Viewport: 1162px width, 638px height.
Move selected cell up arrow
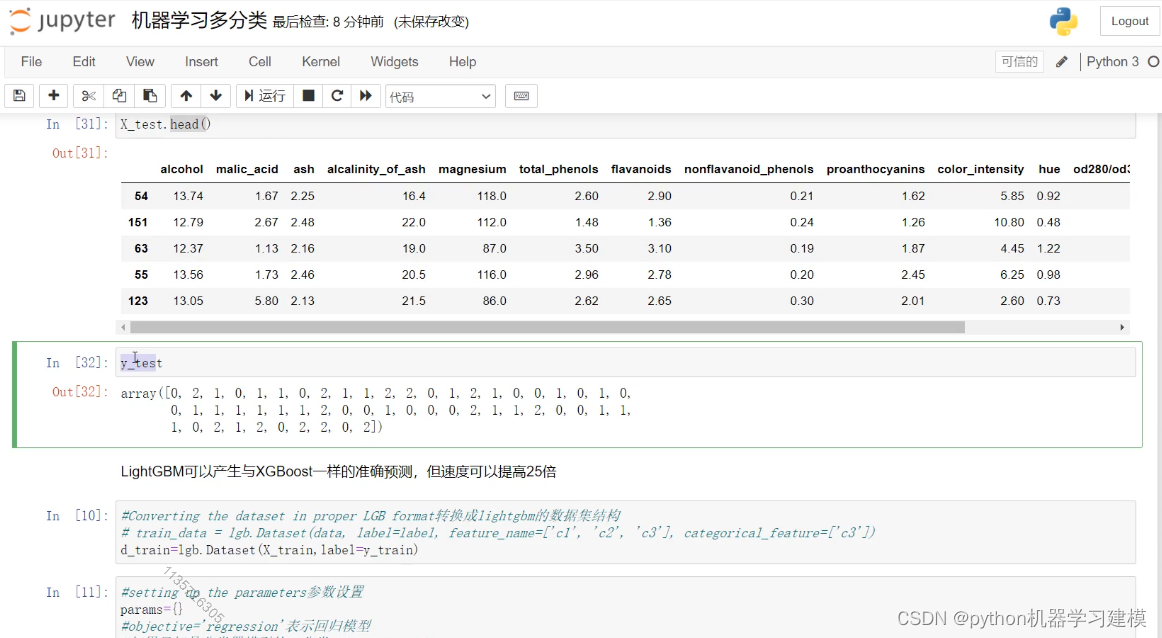[x=186, y=96]
